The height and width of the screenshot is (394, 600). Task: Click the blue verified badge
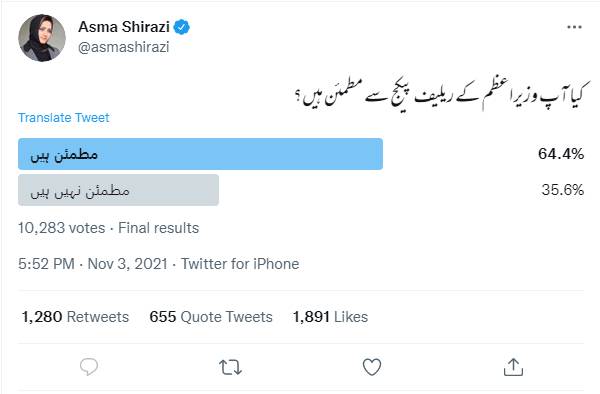(x=181, y=27)
